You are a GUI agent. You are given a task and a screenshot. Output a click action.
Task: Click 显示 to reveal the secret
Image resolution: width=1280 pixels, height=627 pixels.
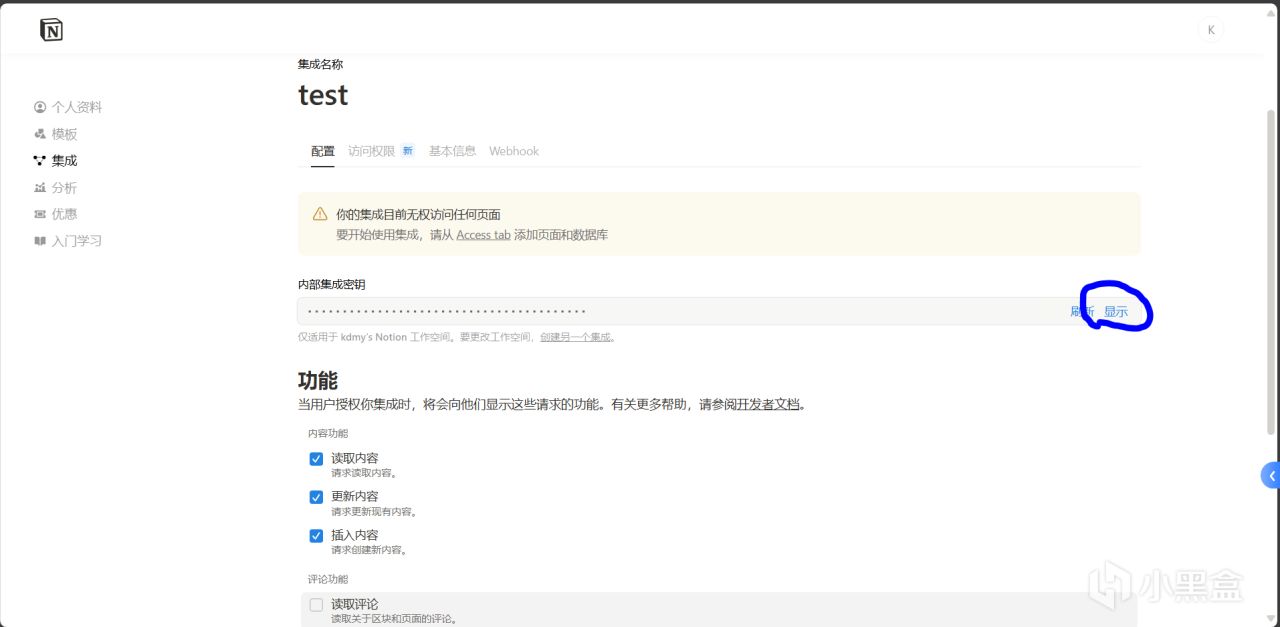pyautogui.click(x=1116, y=311)
